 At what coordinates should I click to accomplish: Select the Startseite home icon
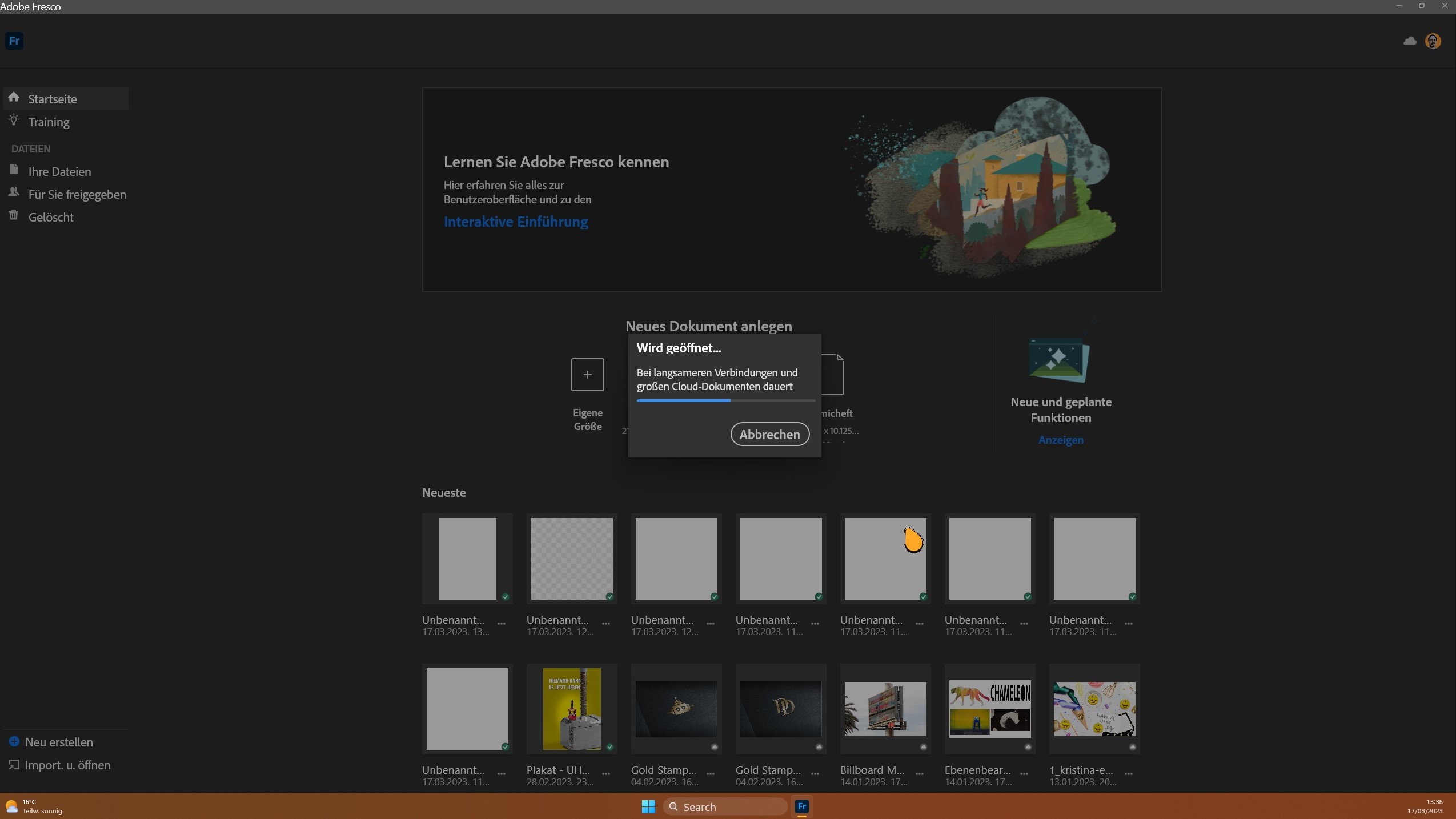point(14,98)
